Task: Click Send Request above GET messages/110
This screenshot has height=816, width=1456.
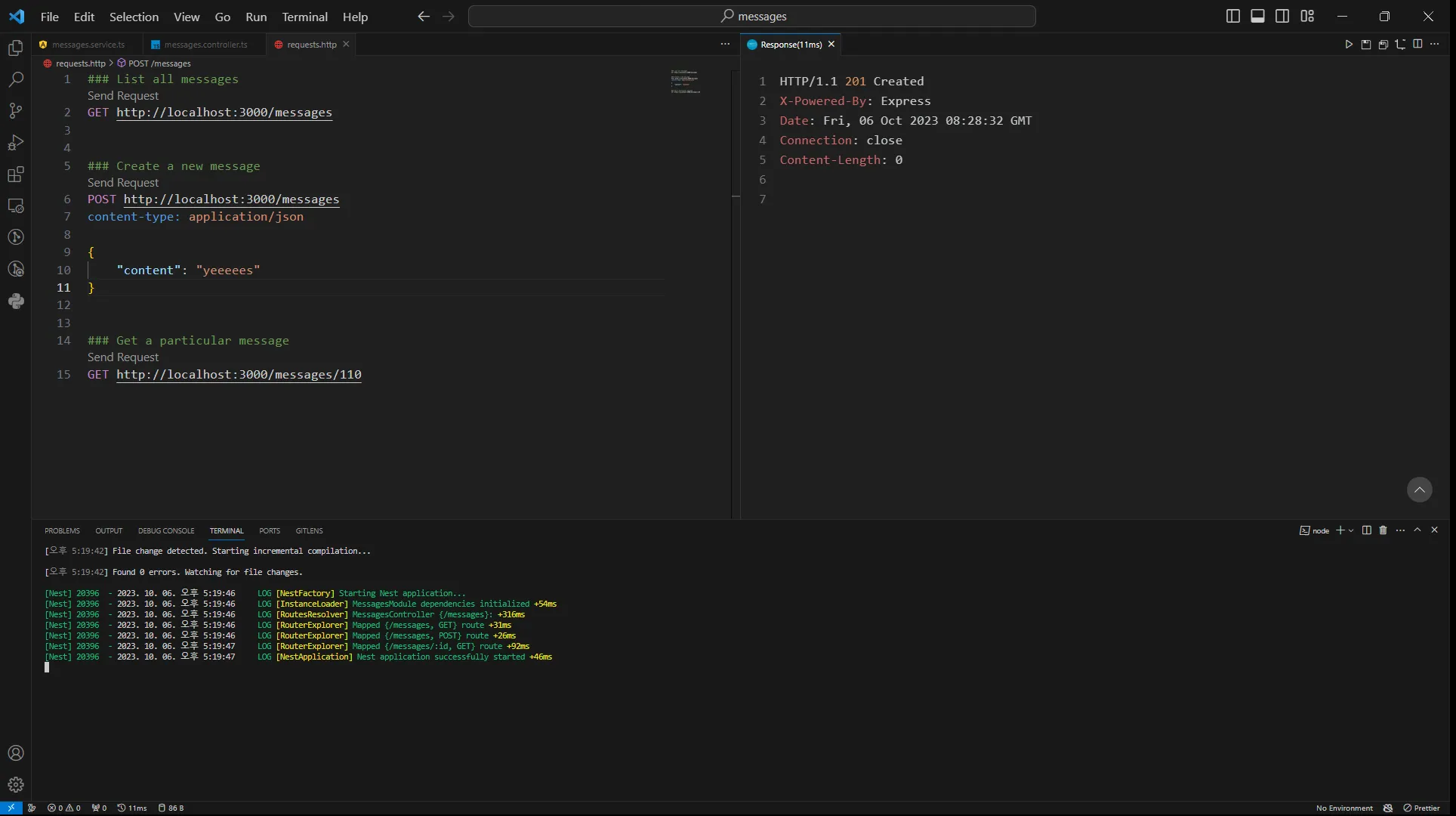Action: click(x=123, y=357)
